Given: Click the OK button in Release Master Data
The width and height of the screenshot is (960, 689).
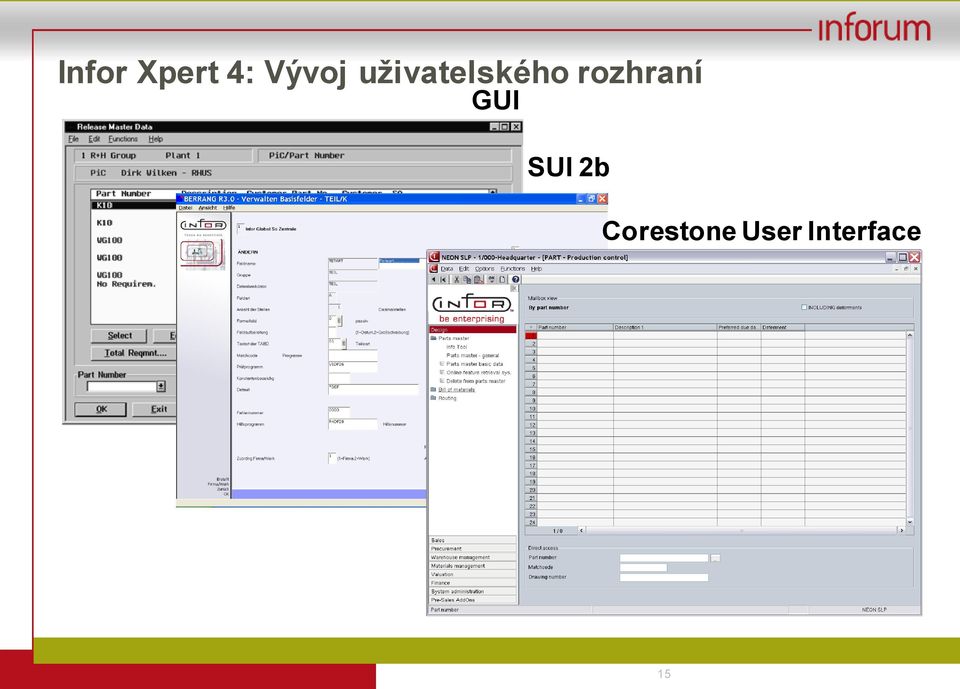Looking at the screenshot, I should pyautogui.click(x=101, y=409).
